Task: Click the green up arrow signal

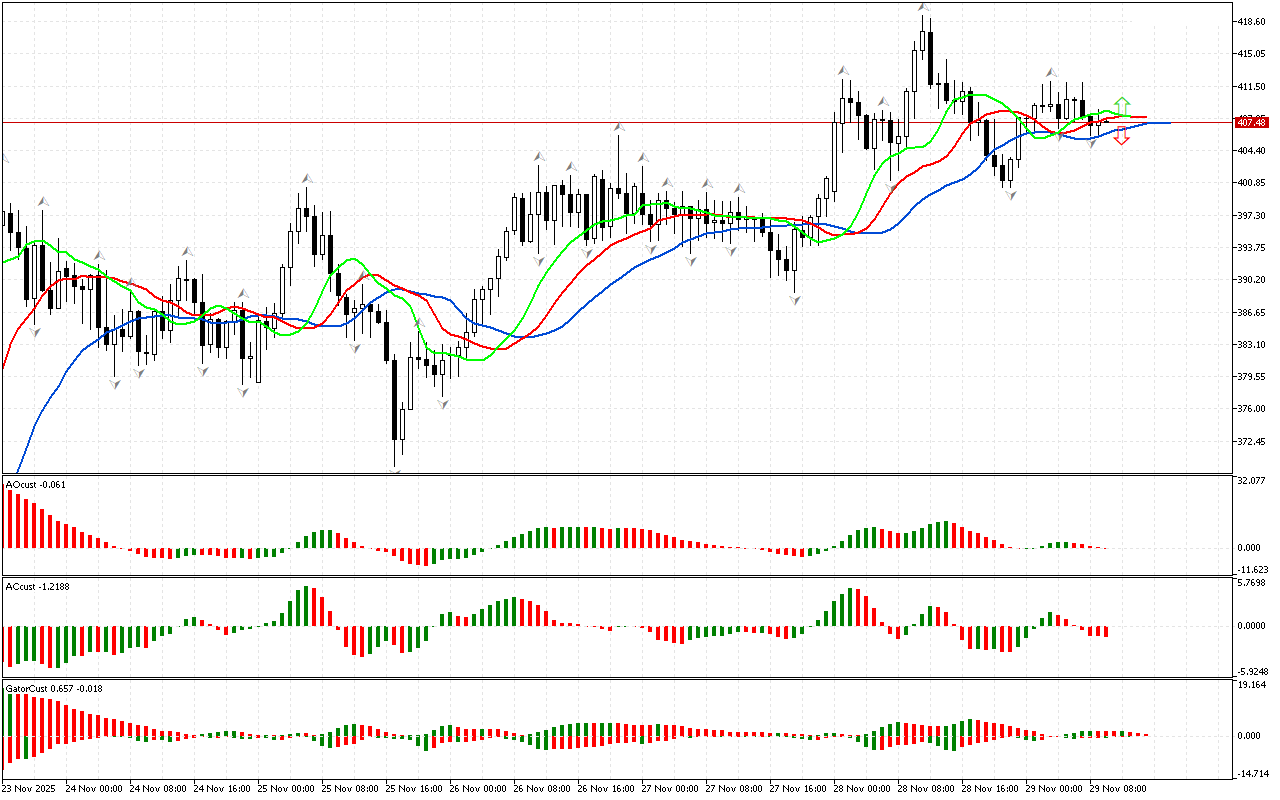Action: click(x=1122, y=104)
